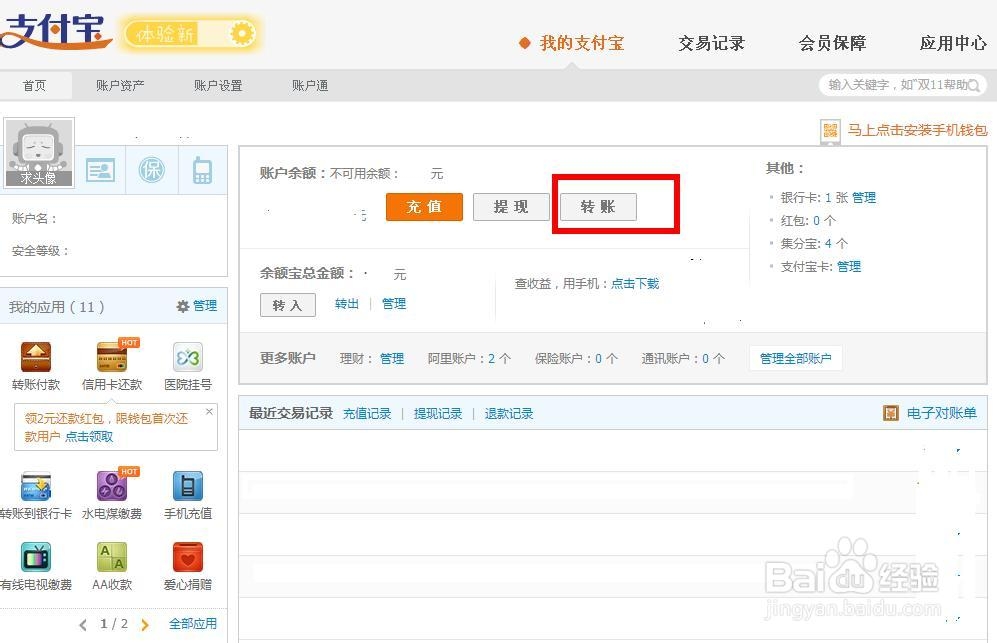Click the 保险账户 count 0
The height and width of the screenshot is (643, 997).
pos(598,359)
